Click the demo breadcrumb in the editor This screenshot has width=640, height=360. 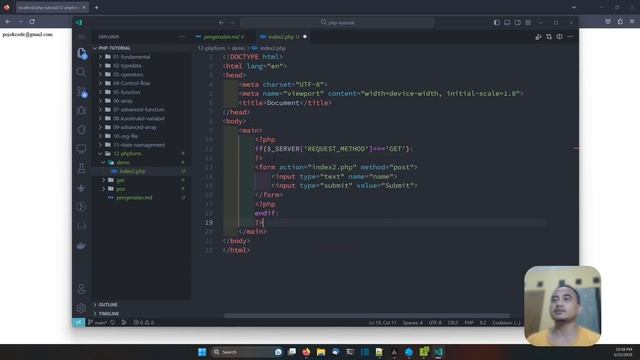[238, 48]
